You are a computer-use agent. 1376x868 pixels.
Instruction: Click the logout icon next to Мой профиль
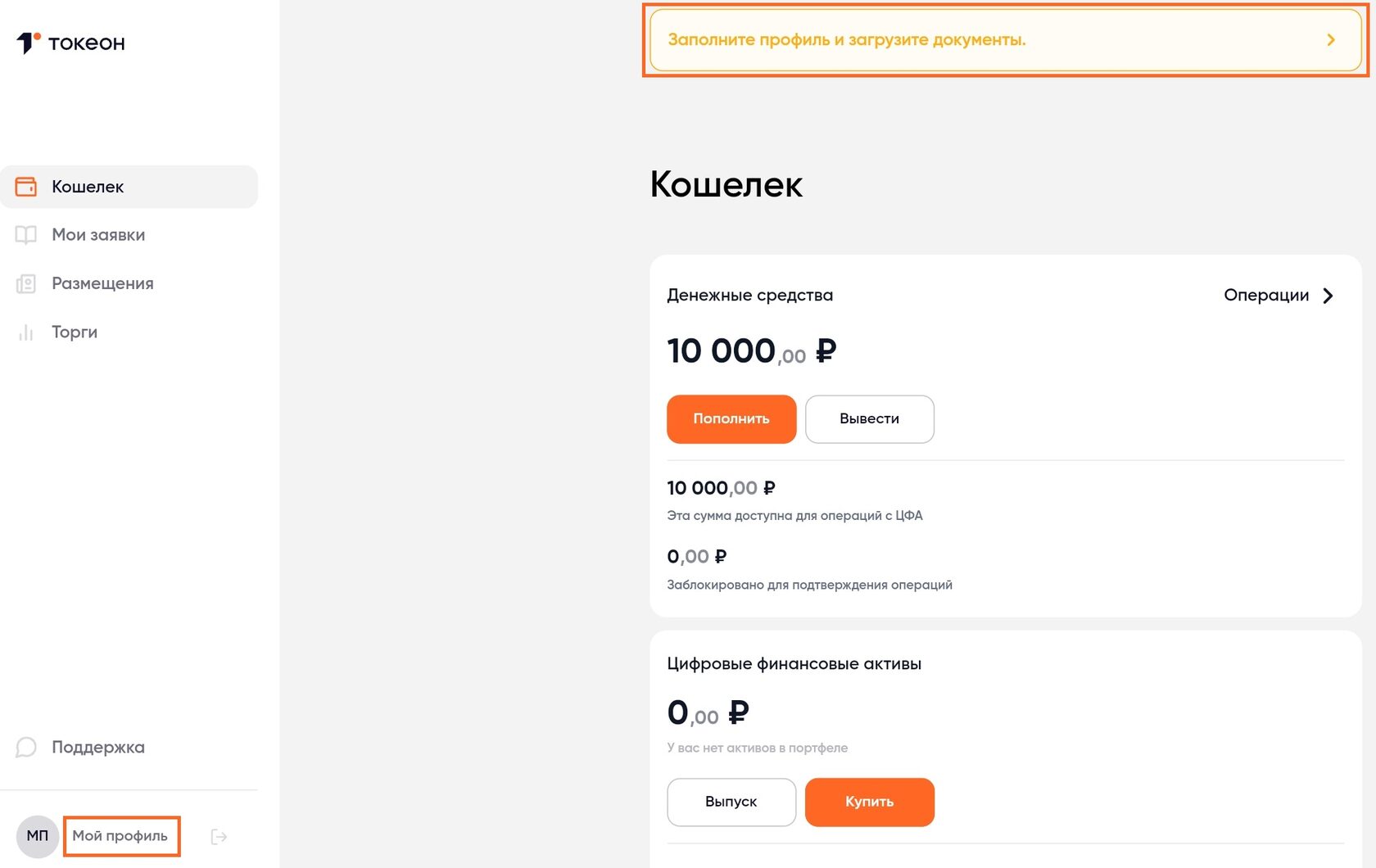coord(219,836)
